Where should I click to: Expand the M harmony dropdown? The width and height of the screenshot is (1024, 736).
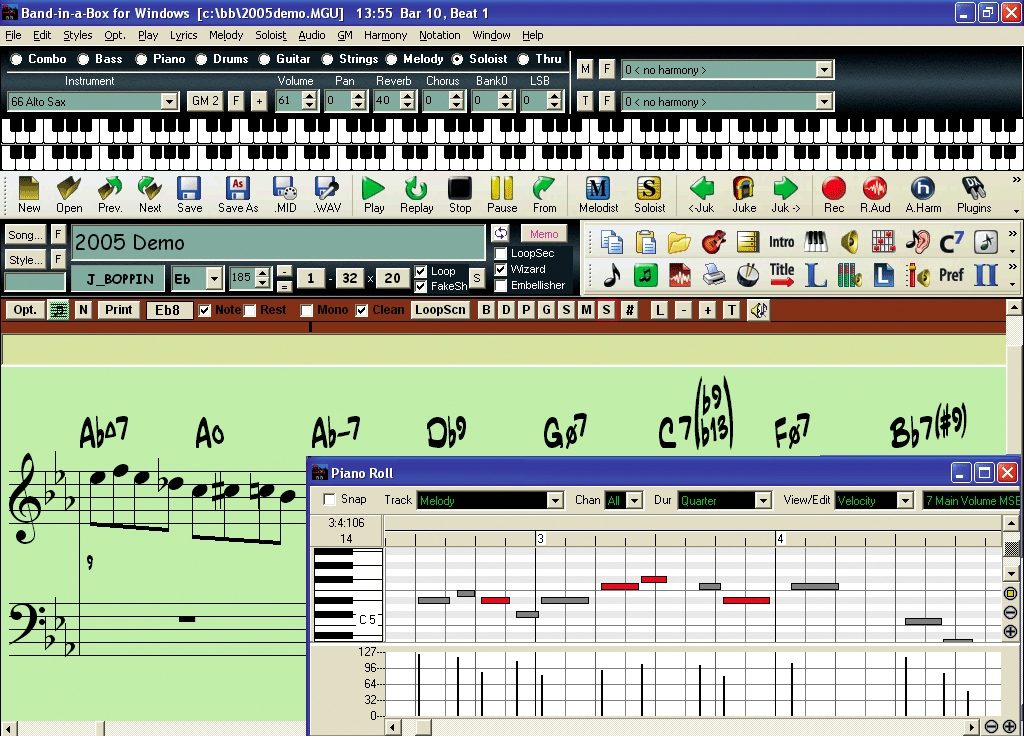tap(824, 69)
